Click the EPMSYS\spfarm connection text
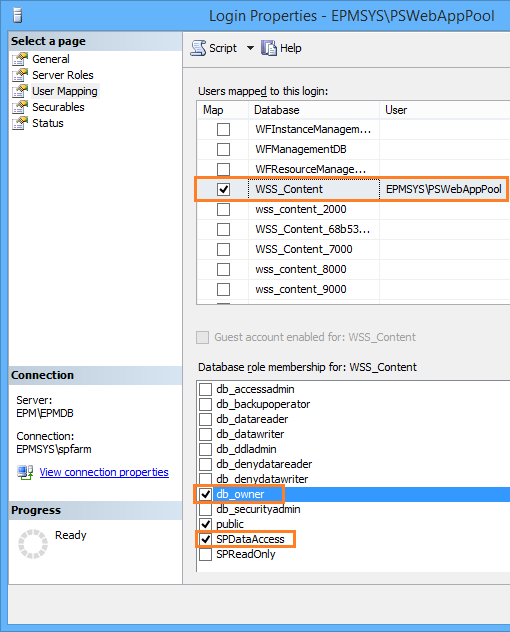The height and width of the screenshot is (632, 510). pos(54,449)
